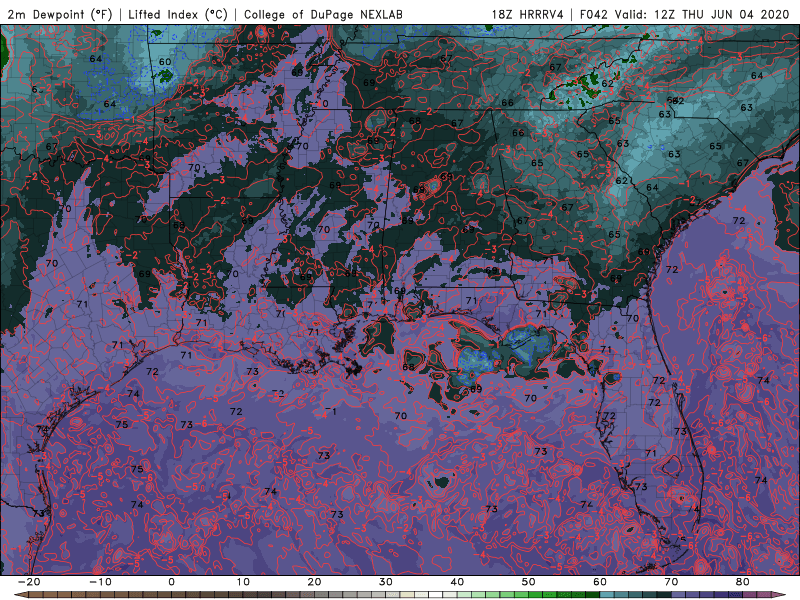
Task: Click the '20' color bar scale label
Action: point(314,582)
